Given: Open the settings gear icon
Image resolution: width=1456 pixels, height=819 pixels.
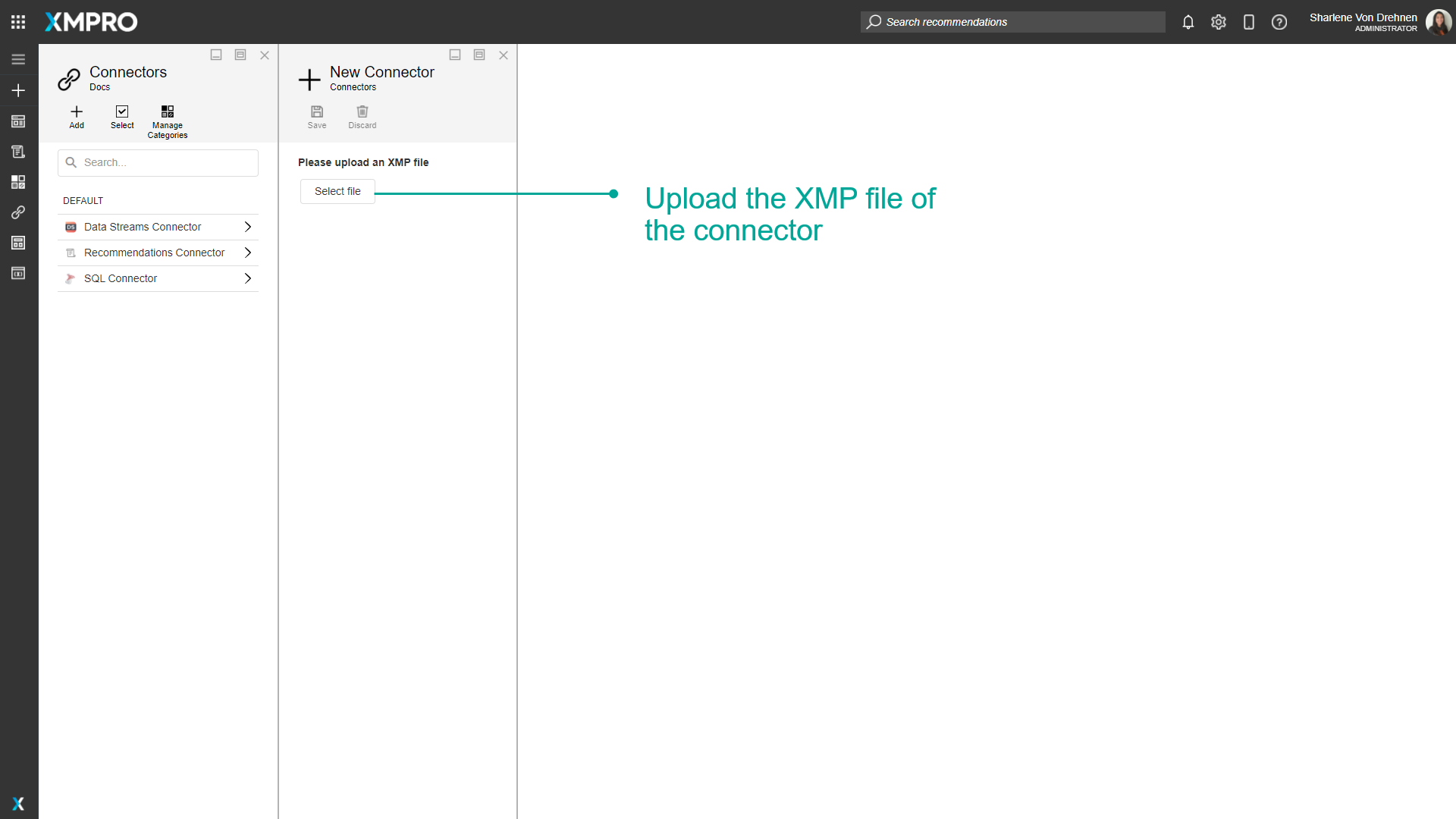Looking at the screenshot, I should click(x=1219, y=22).
